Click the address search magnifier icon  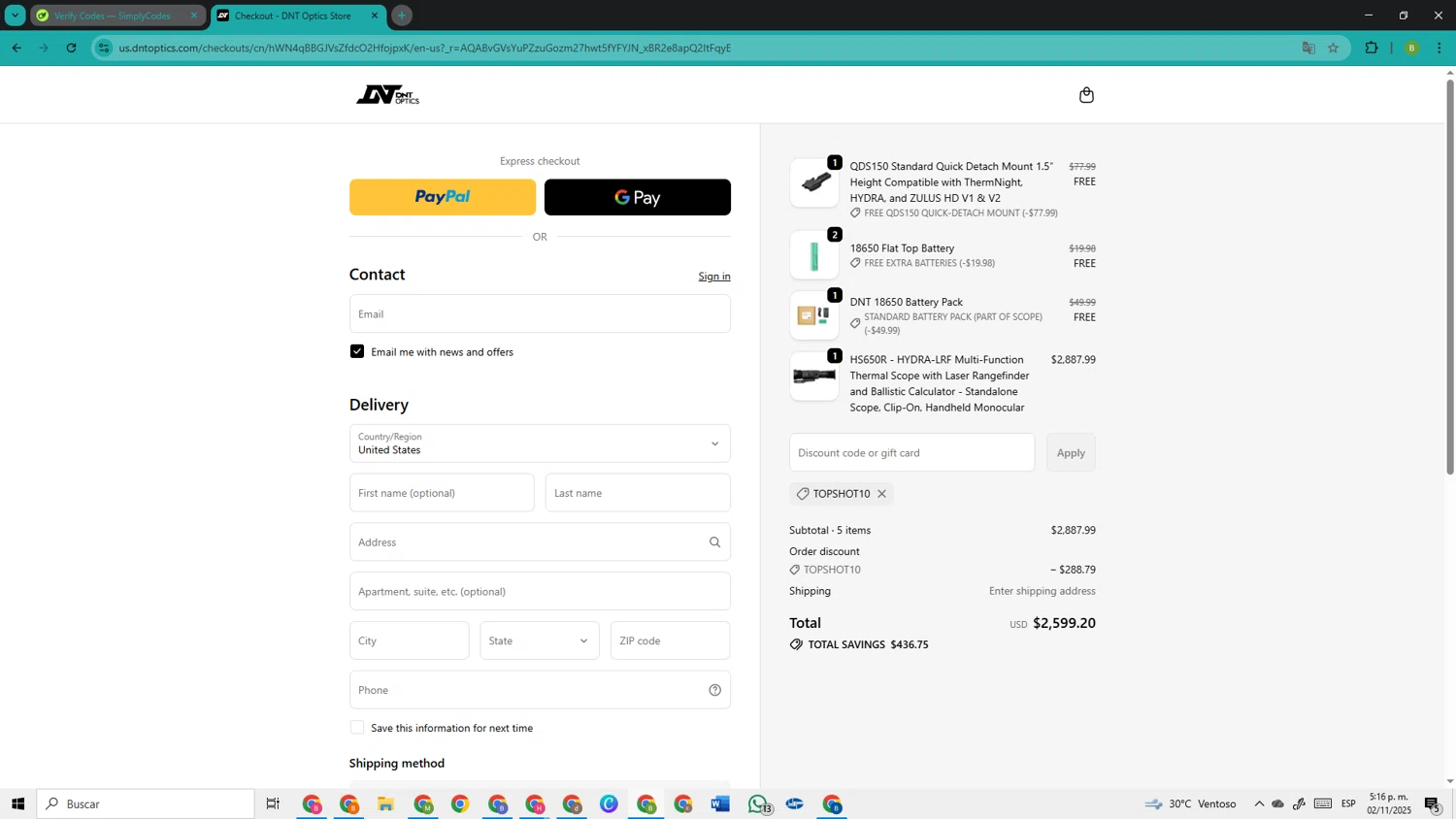coord(714,542)
